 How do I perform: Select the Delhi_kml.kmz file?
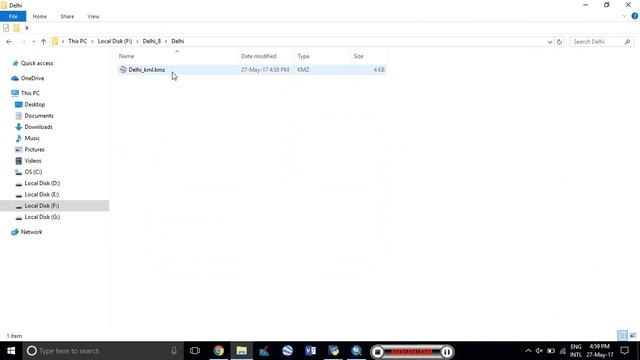[x=251, y=70]
